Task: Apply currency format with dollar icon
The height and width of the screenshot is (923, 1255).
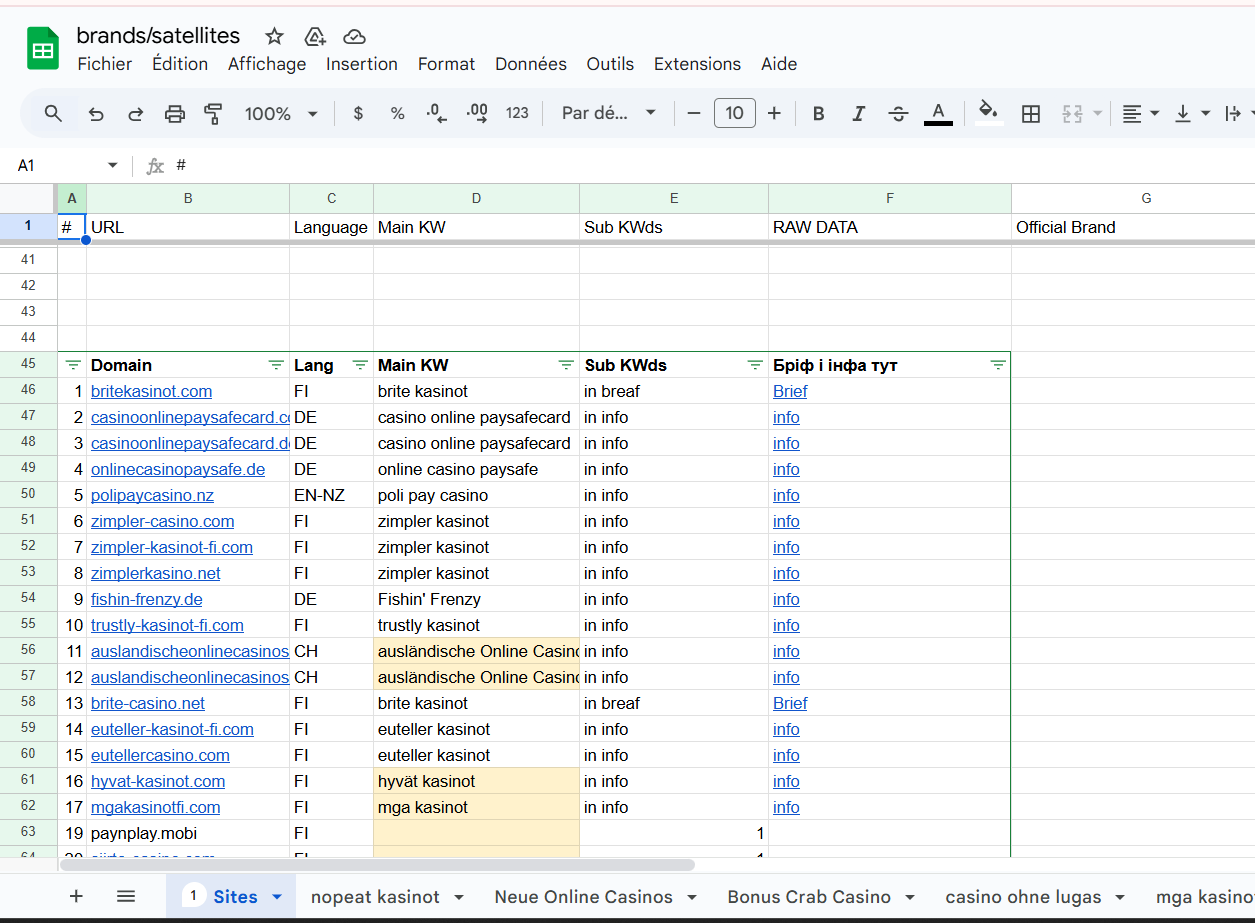Action: pos(358,114)
